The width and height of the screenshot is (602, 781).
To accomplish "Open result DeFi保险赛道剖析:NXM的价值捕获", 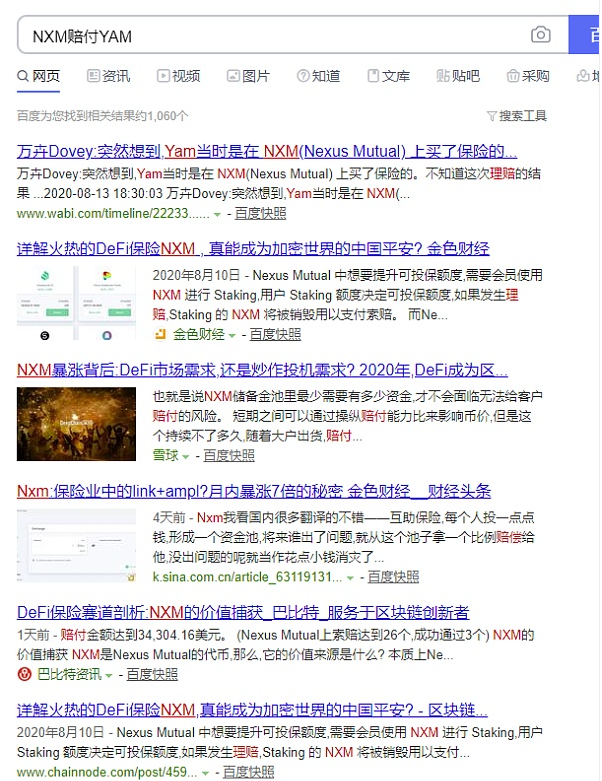I will click(x=243, y=612).
